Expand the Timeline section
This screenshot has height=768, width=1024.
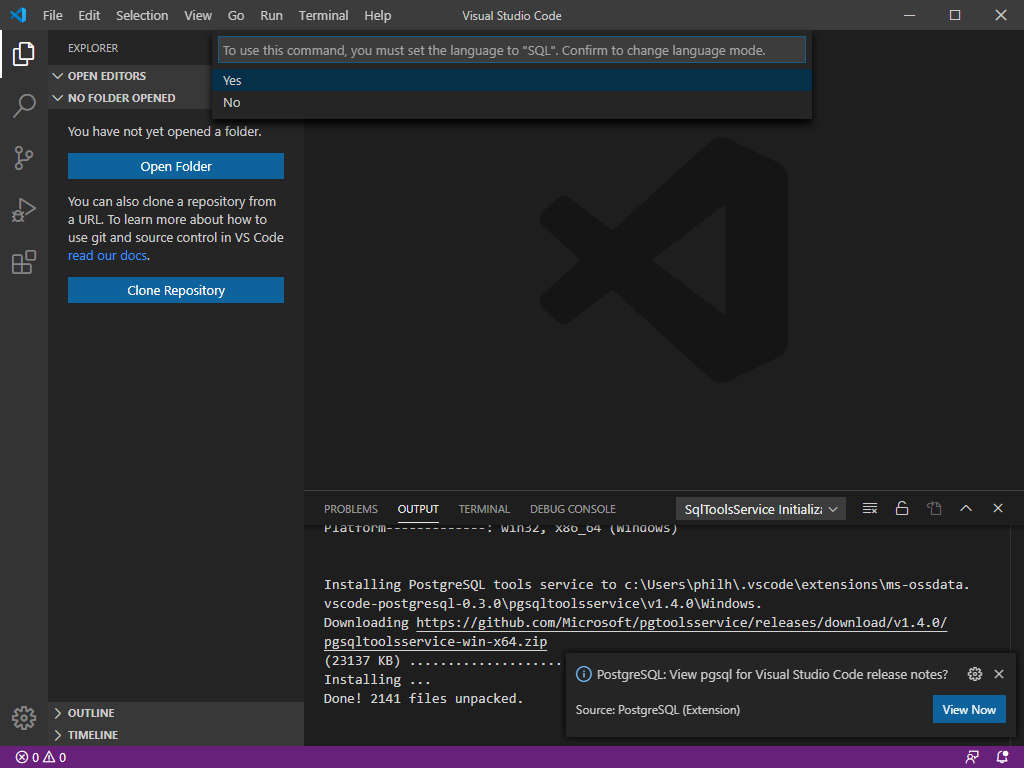92,735
